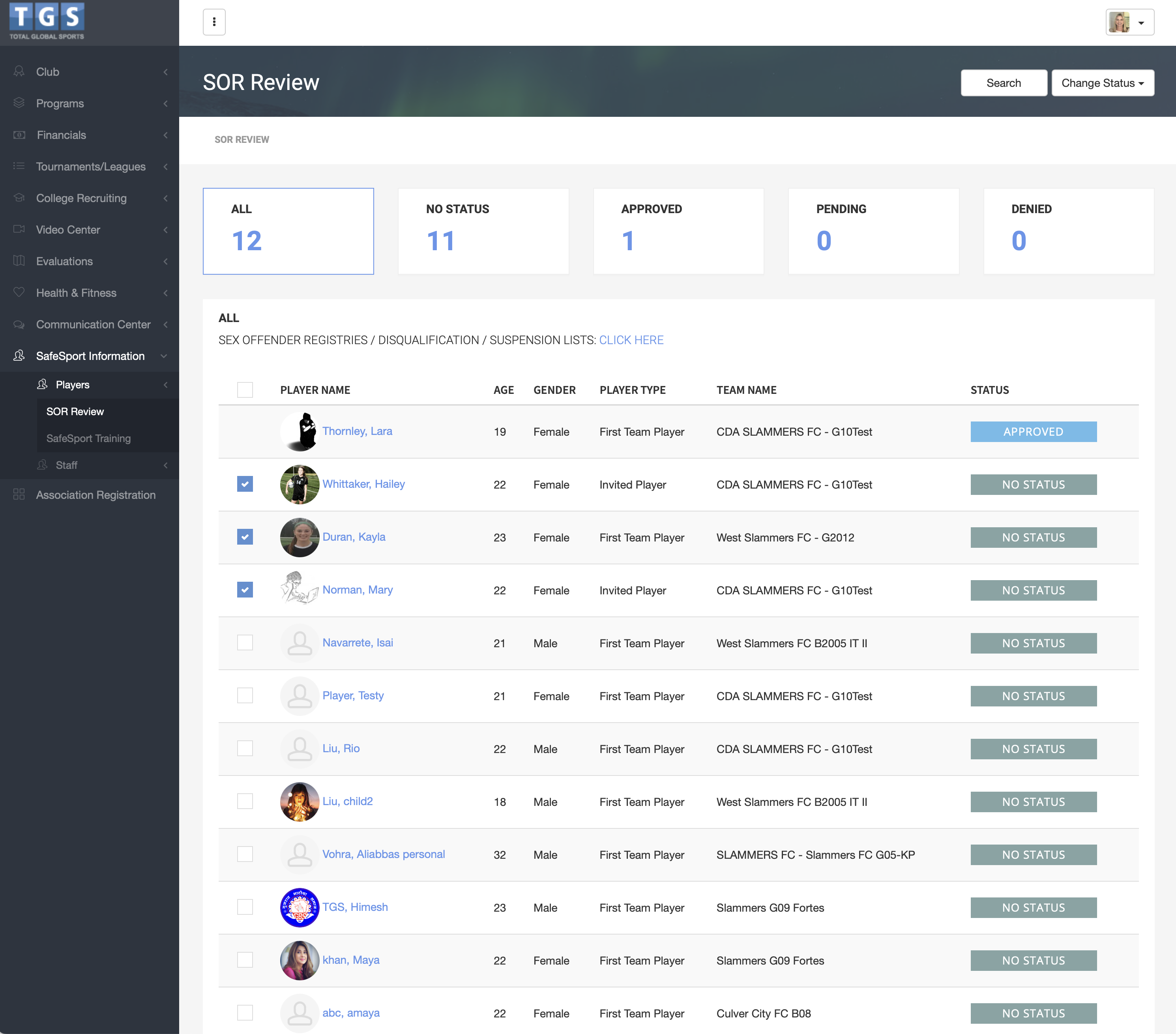This screenshot has width=1176, height=1034.
Task: Click the Programs layers icon
Action: click(19, 103)
